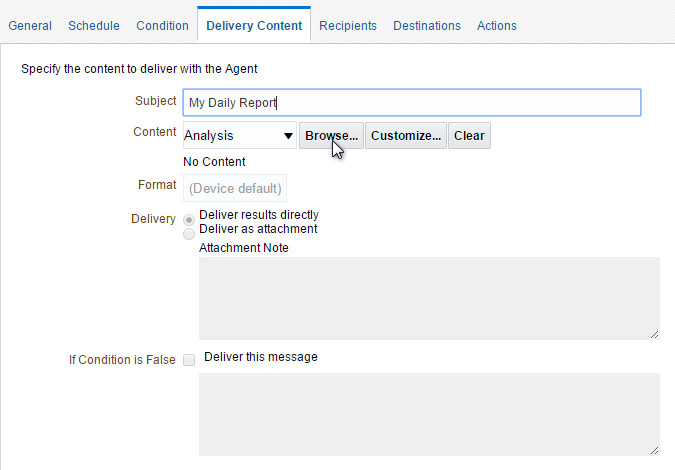The width and height of the screenshot is (675, 470).
Task: Select Deliver as attachment radio button
Action: [x=189, y=234]
